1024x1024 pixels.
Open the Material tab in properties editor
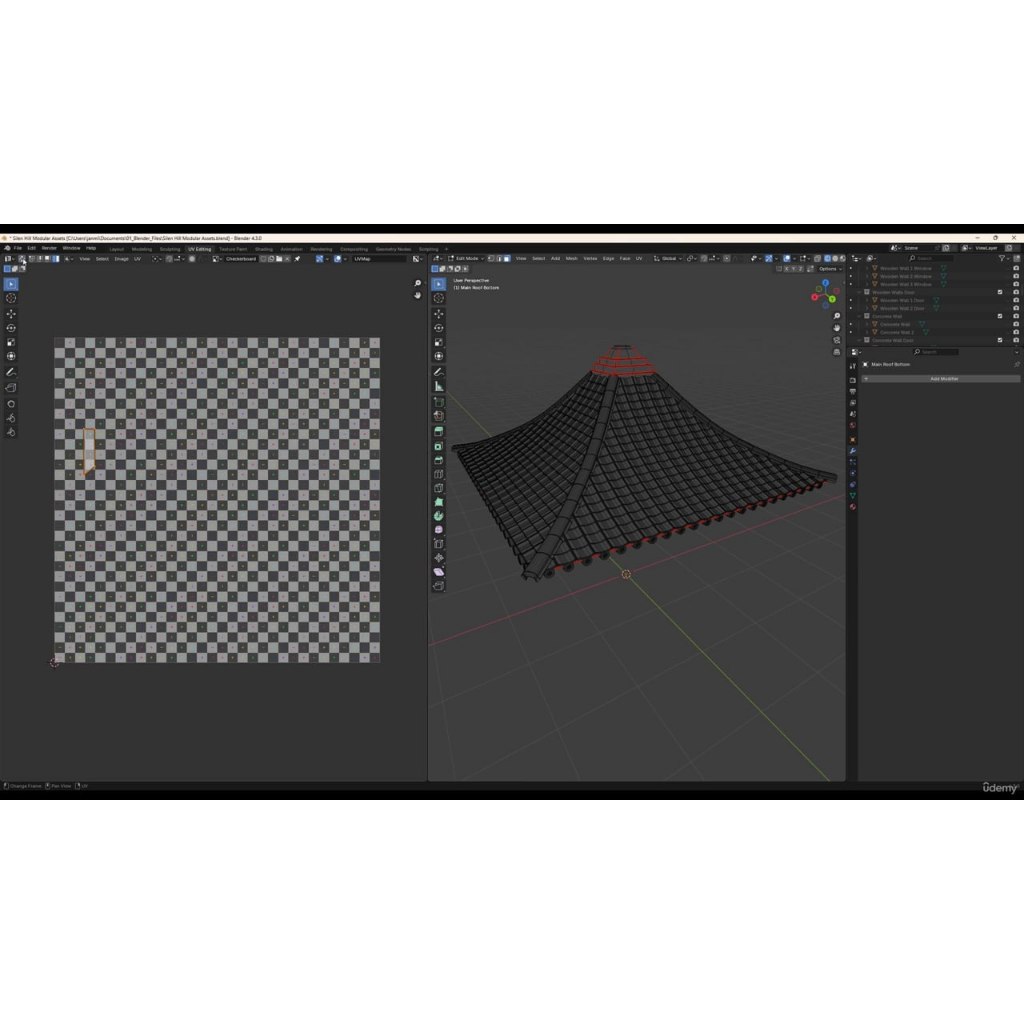point(852,507)
